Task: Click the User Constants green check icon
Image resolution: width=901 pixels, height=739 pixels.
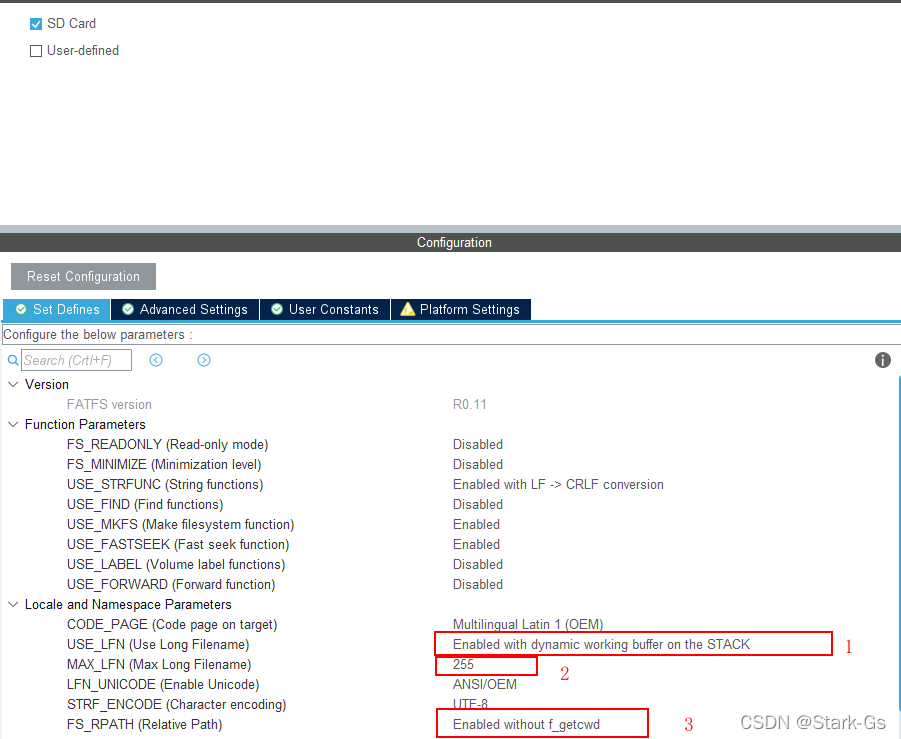Action: [x=277, y=309]
